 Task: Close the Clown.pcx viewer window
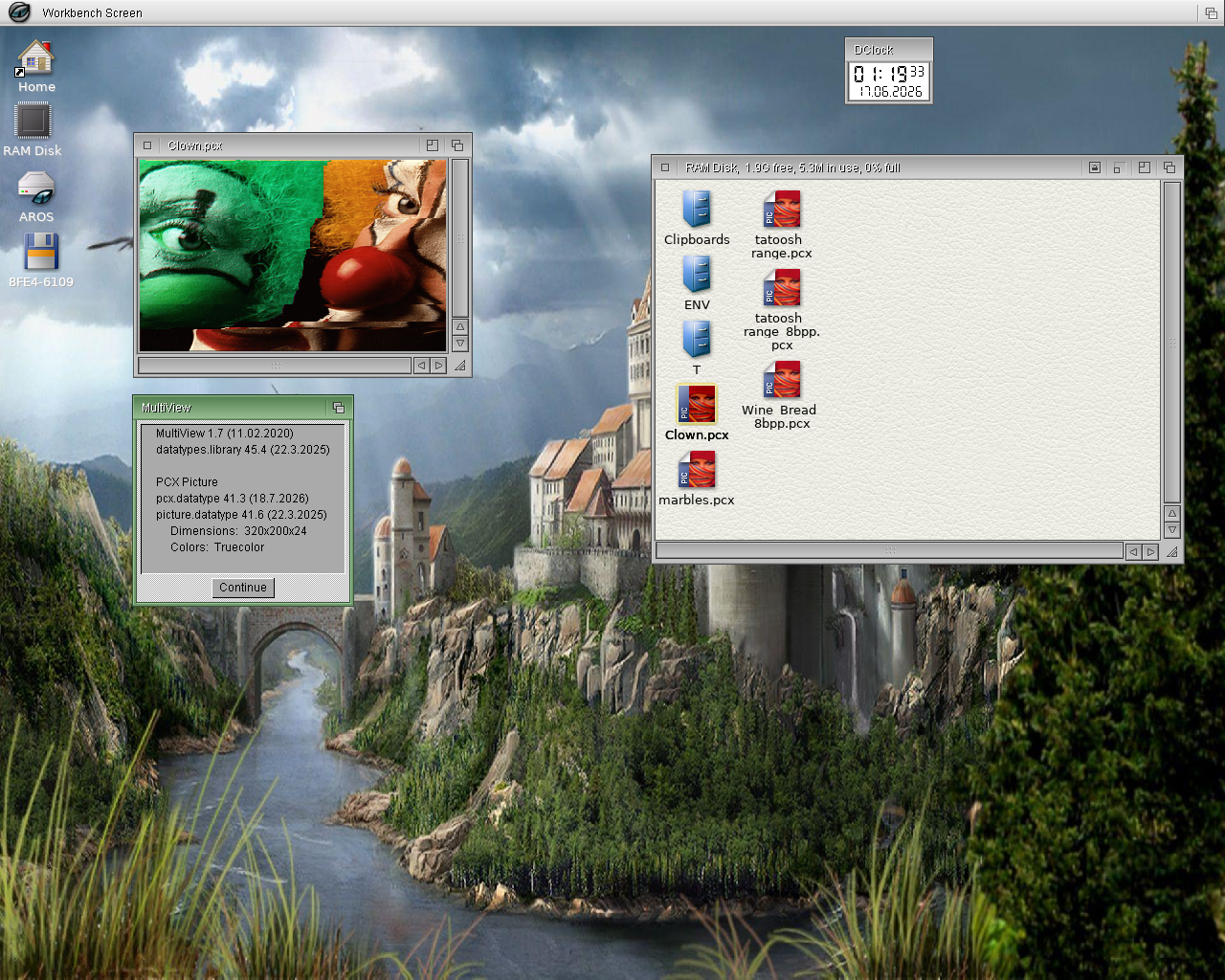pyautogui.click(x=147, y=145)
